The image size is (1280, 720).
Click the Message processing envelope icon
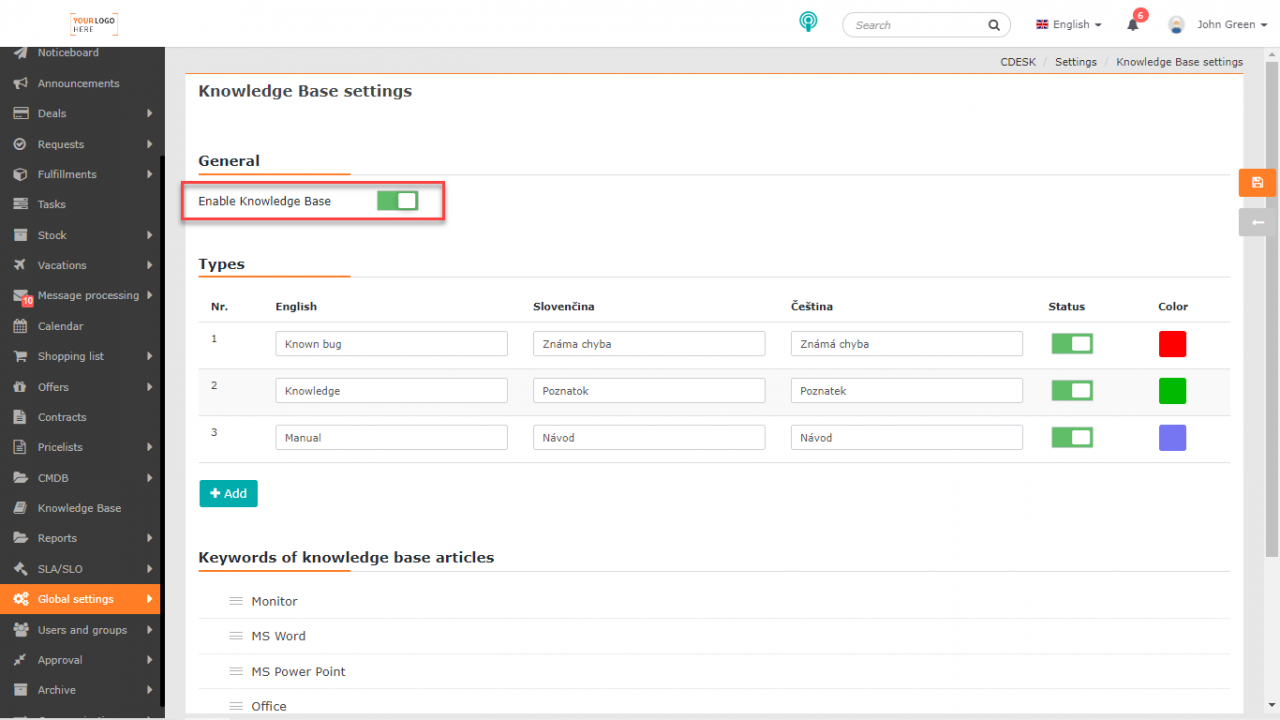point(20,295)
